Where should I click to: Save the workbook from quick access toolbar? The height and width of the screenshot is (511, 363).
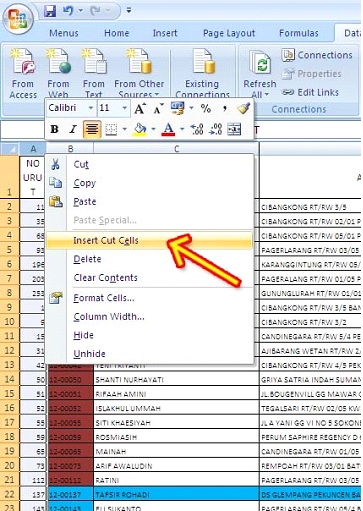pyautogui.click(x=50, y=11)
